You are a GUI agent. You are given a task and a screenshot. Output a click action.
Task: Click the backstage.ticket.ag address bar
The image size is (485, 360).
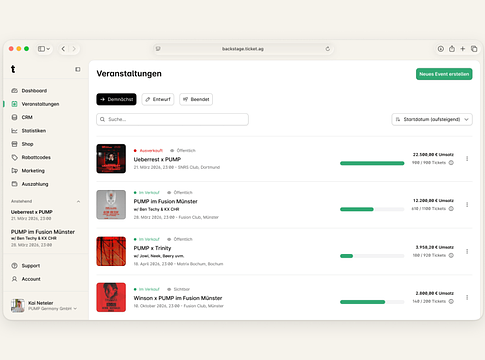coord(243,49)
